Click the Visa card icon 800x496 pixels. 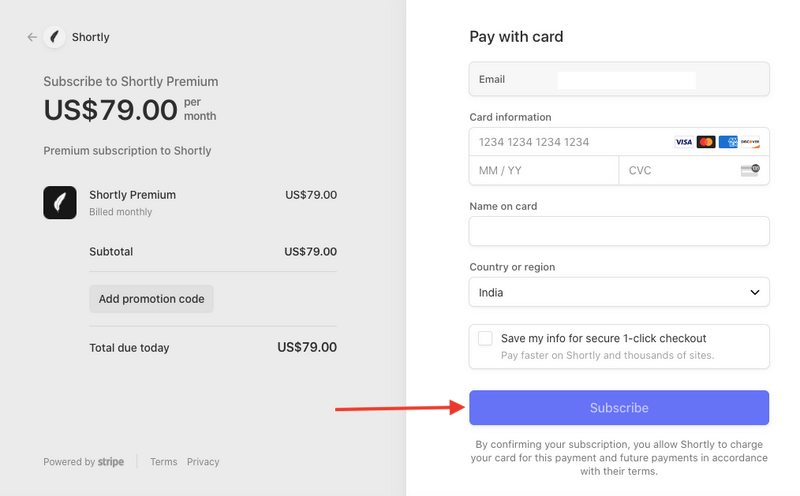point(684,142)
